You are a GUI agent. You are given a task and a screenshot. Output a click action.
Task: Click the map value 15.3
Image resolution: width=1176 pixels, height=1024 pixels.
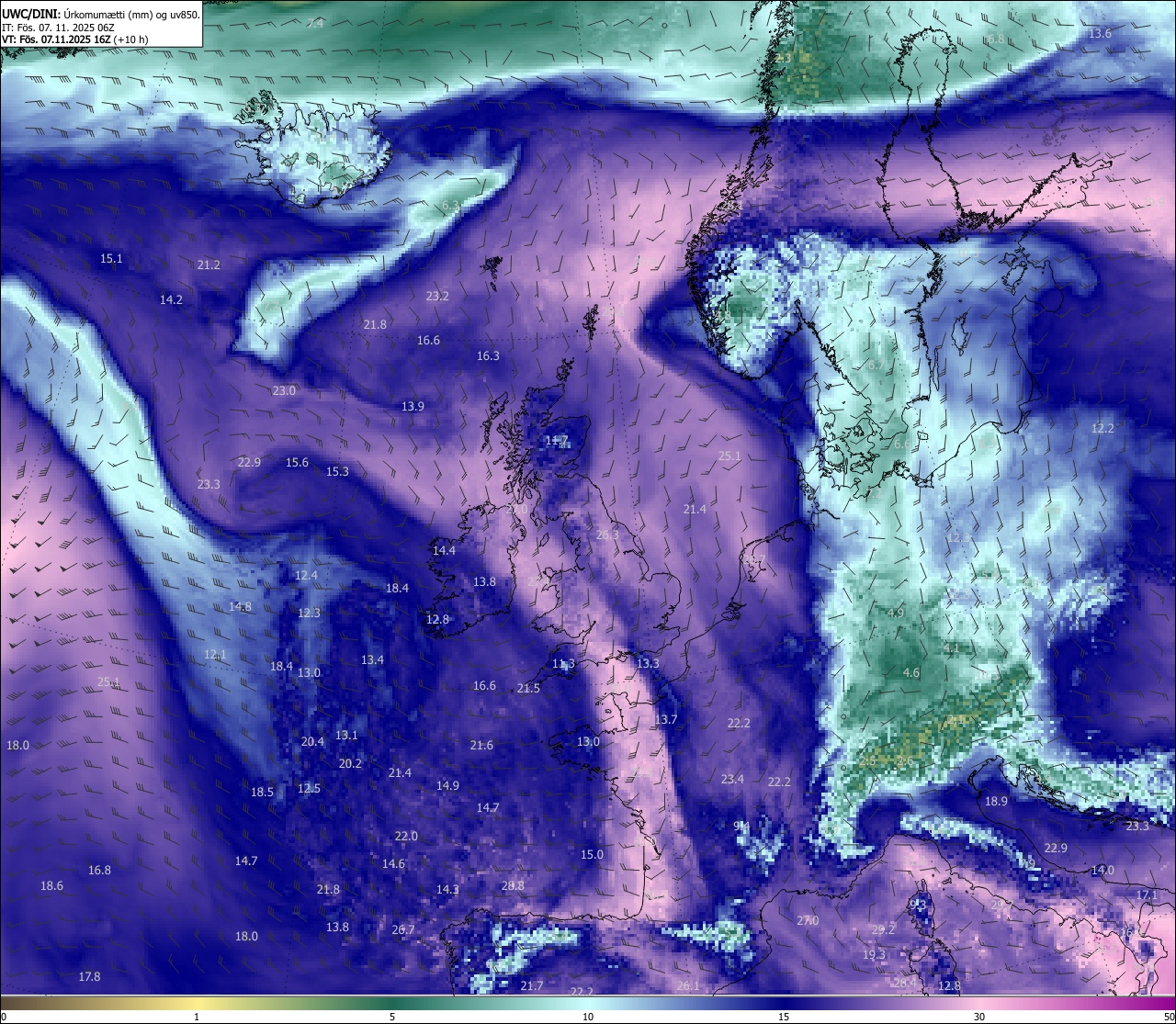click(x=337, y=472)
